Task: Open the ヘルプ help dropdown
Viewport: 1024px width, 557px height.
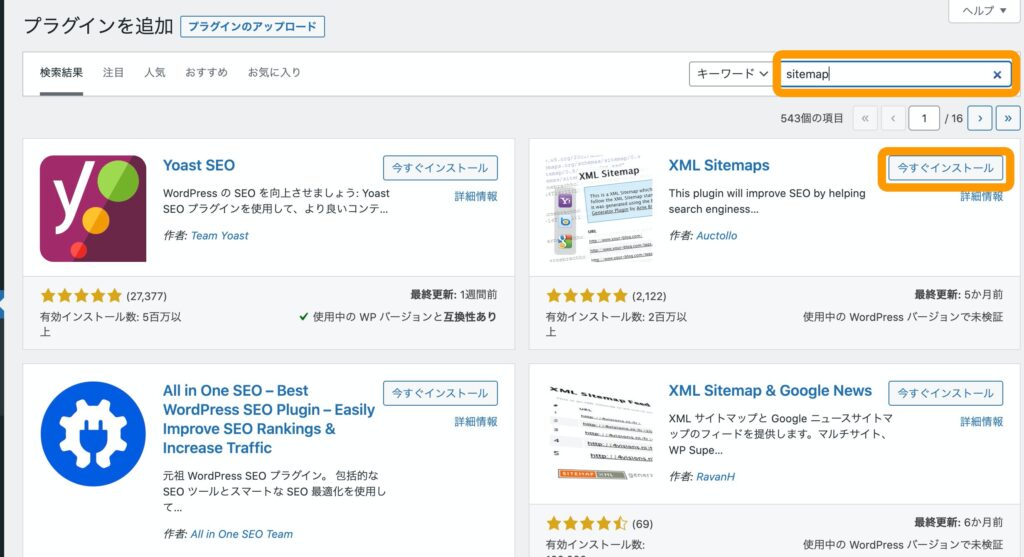Action: coord(984,10)
